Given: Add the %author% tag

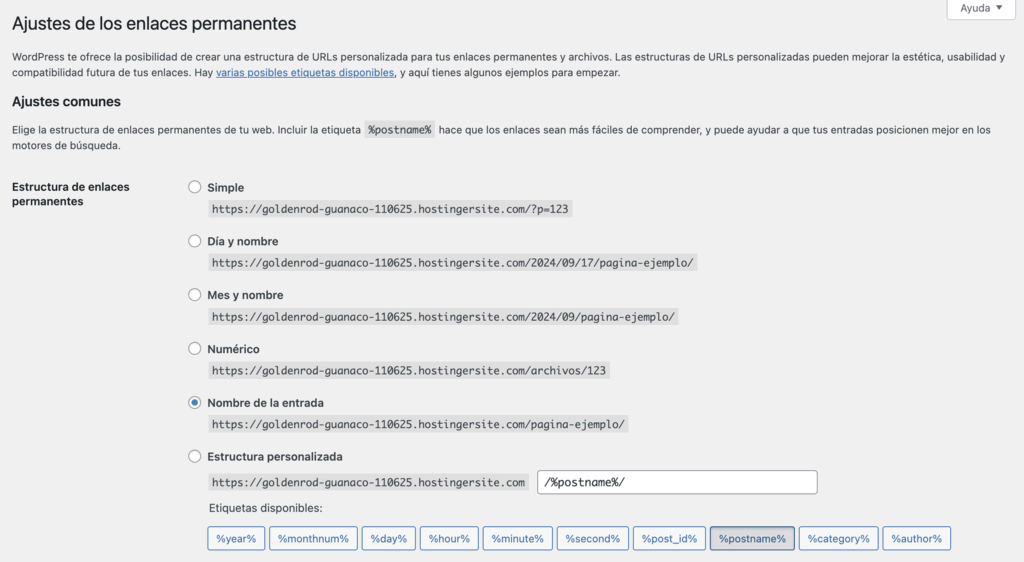Looking at the screenshot, I should [x=917, y=539].
